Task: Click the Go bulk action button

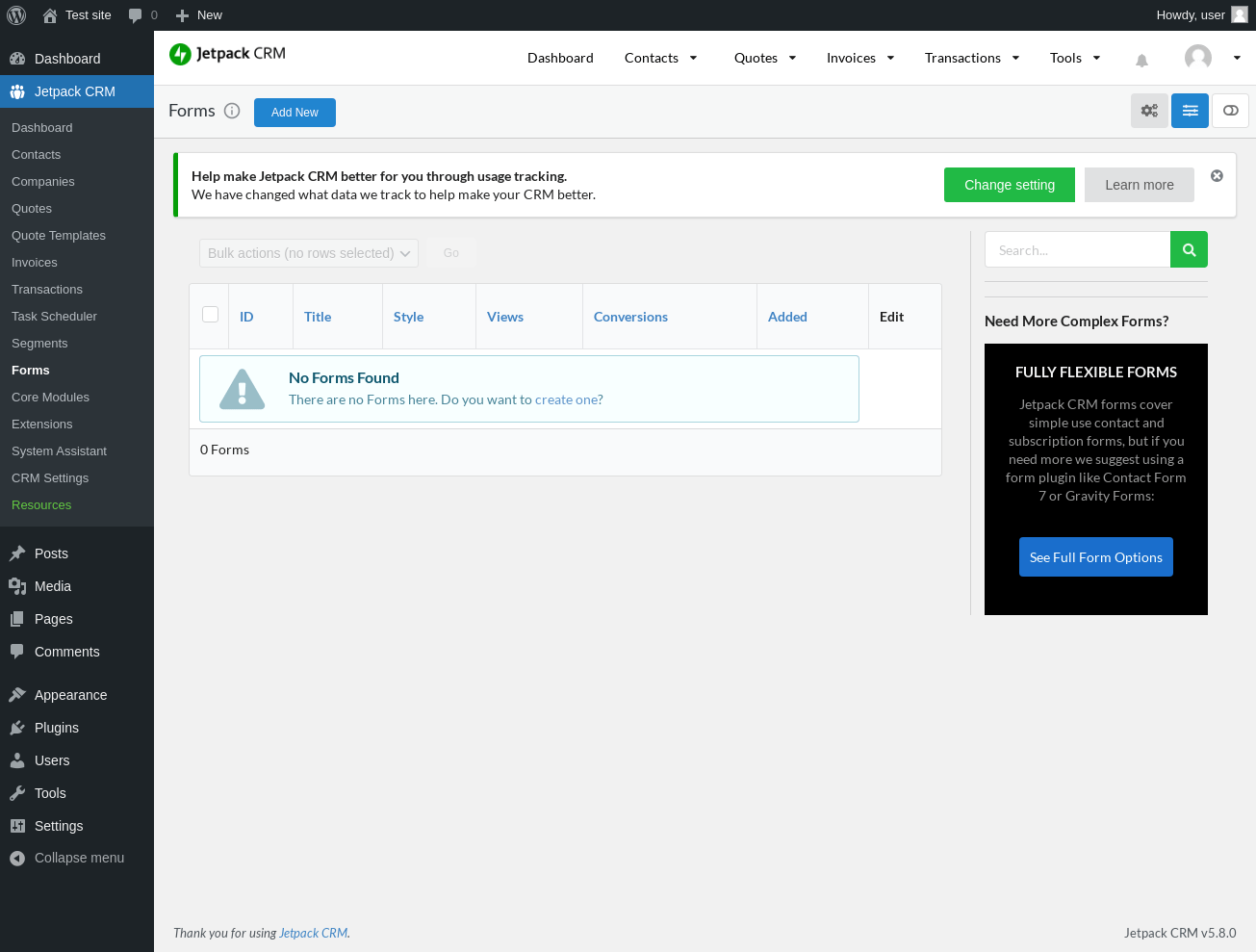Action: pyautogui.click(x=451, y=253)
